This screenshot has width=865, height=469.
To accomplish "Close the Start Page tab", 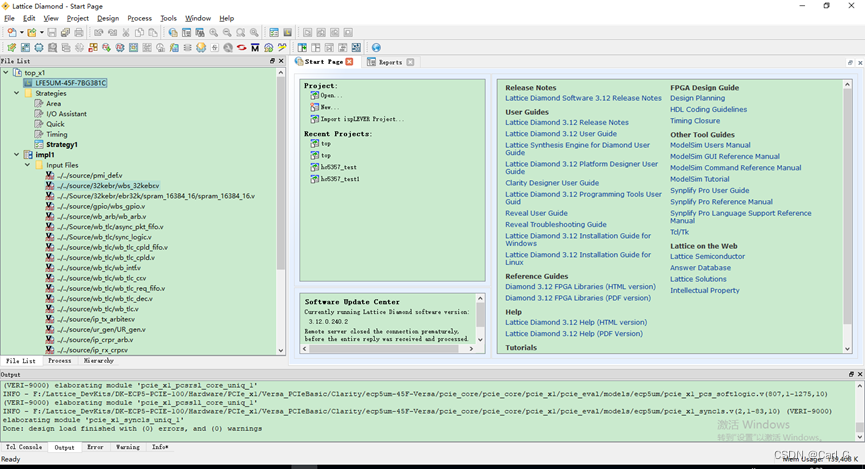I will coord(349,62).
